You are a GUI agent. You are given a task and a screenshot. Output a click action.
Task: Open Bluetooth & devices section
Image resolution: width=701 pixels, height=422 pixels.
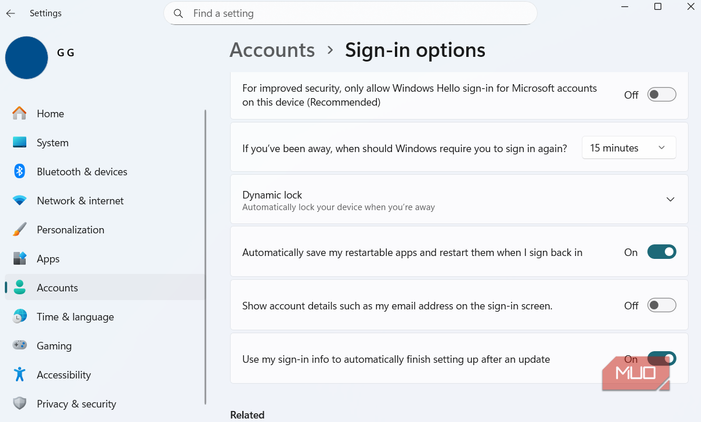click(x=105, y=172)
